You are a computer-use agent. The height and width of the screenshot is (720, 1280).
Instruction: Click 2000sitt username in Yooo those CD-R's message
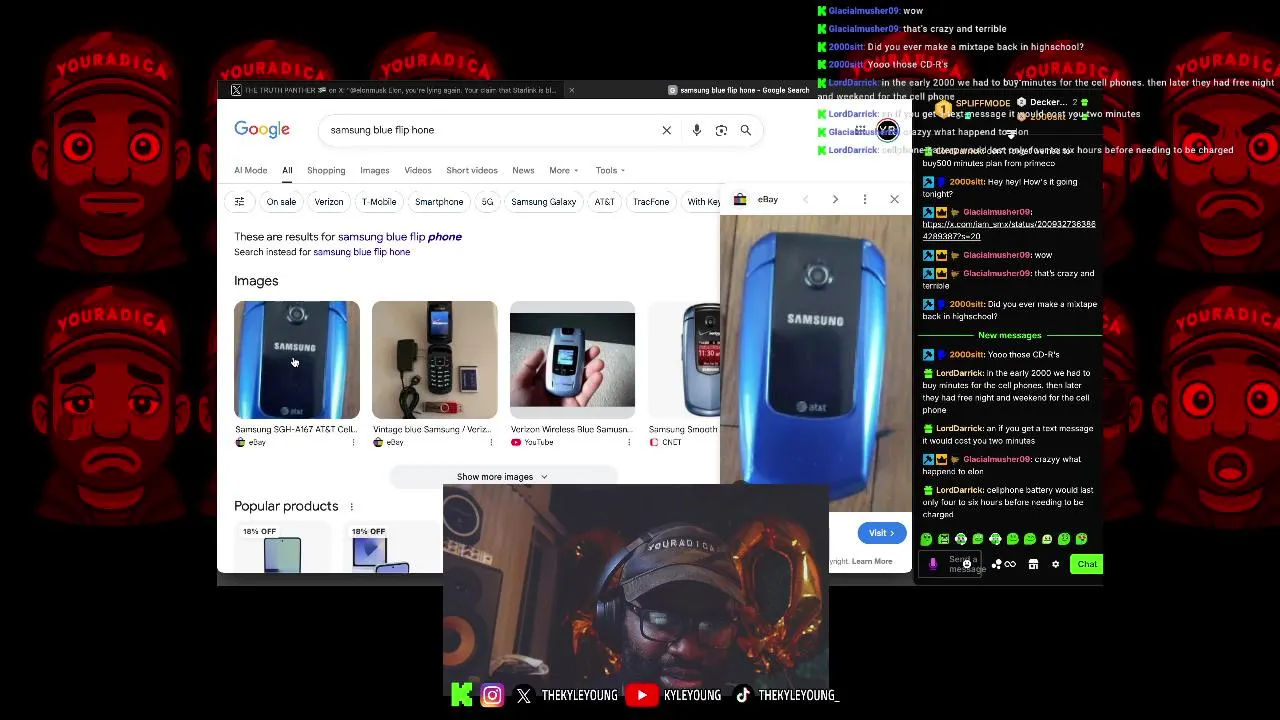[x=966, y=355]
